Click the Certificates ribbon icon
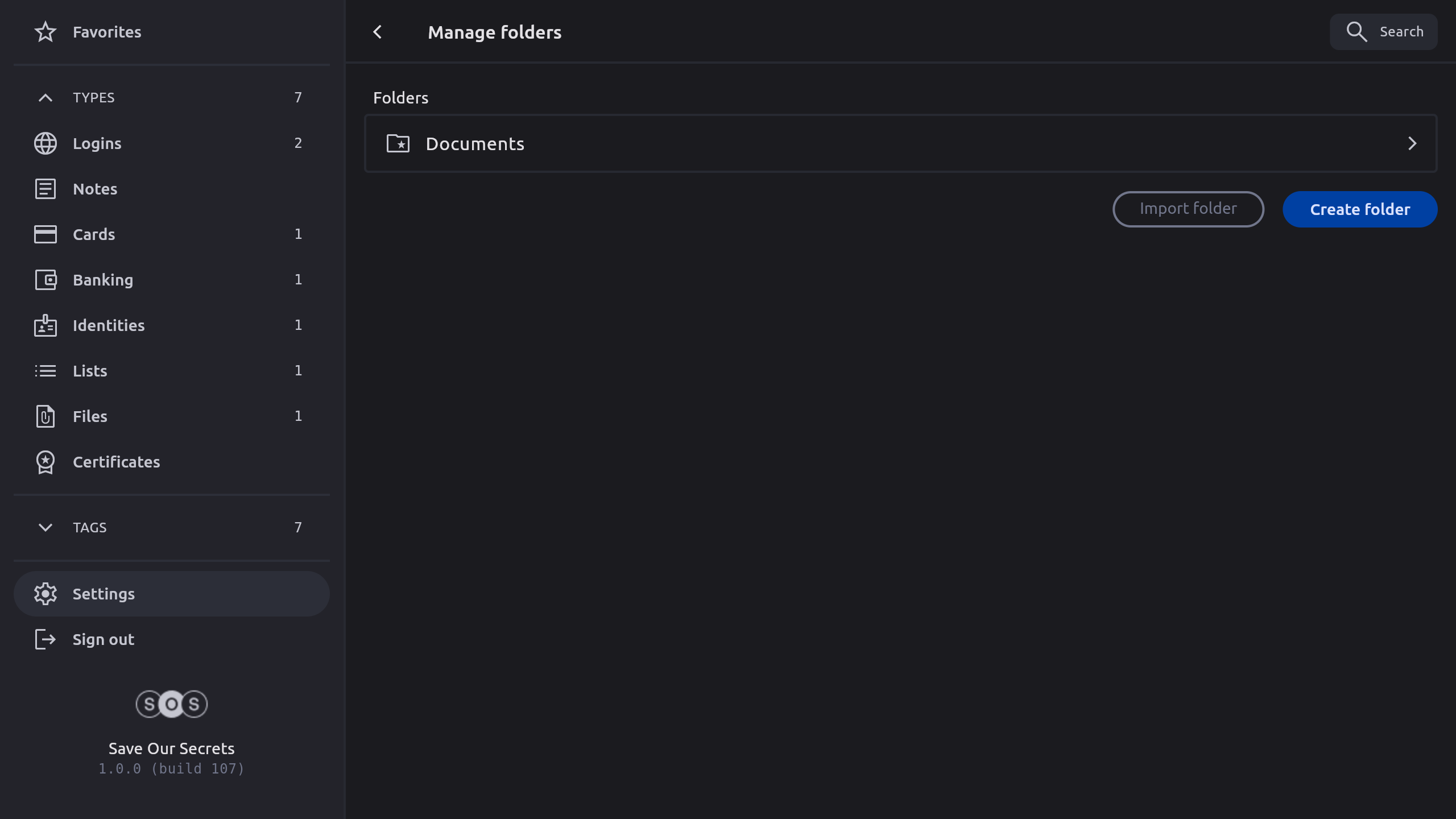 coord(45,462)
